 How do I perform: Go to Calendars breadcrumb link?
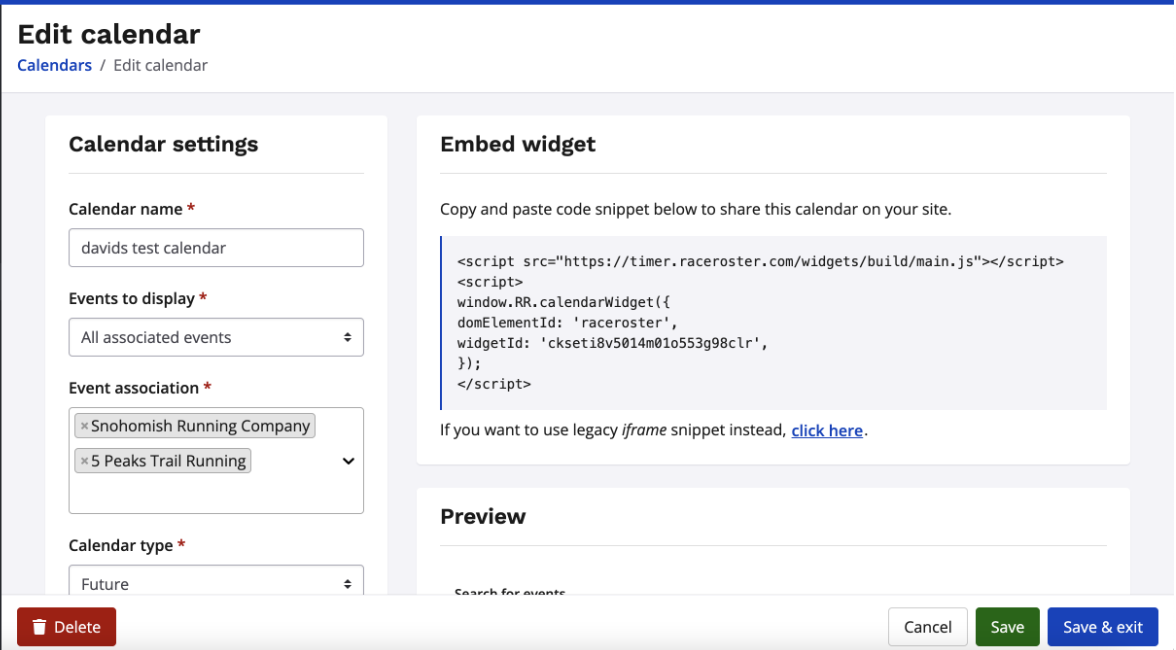(x=54, y=65)
